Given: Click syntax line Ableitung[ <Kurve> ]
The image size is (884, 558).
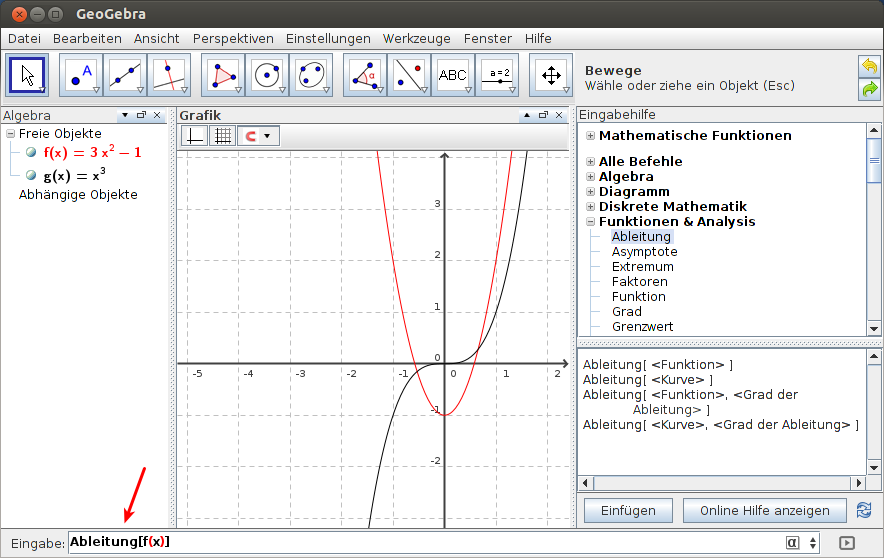Looking at the screenshot, I should pyautogui.click(x=648, y=380).
